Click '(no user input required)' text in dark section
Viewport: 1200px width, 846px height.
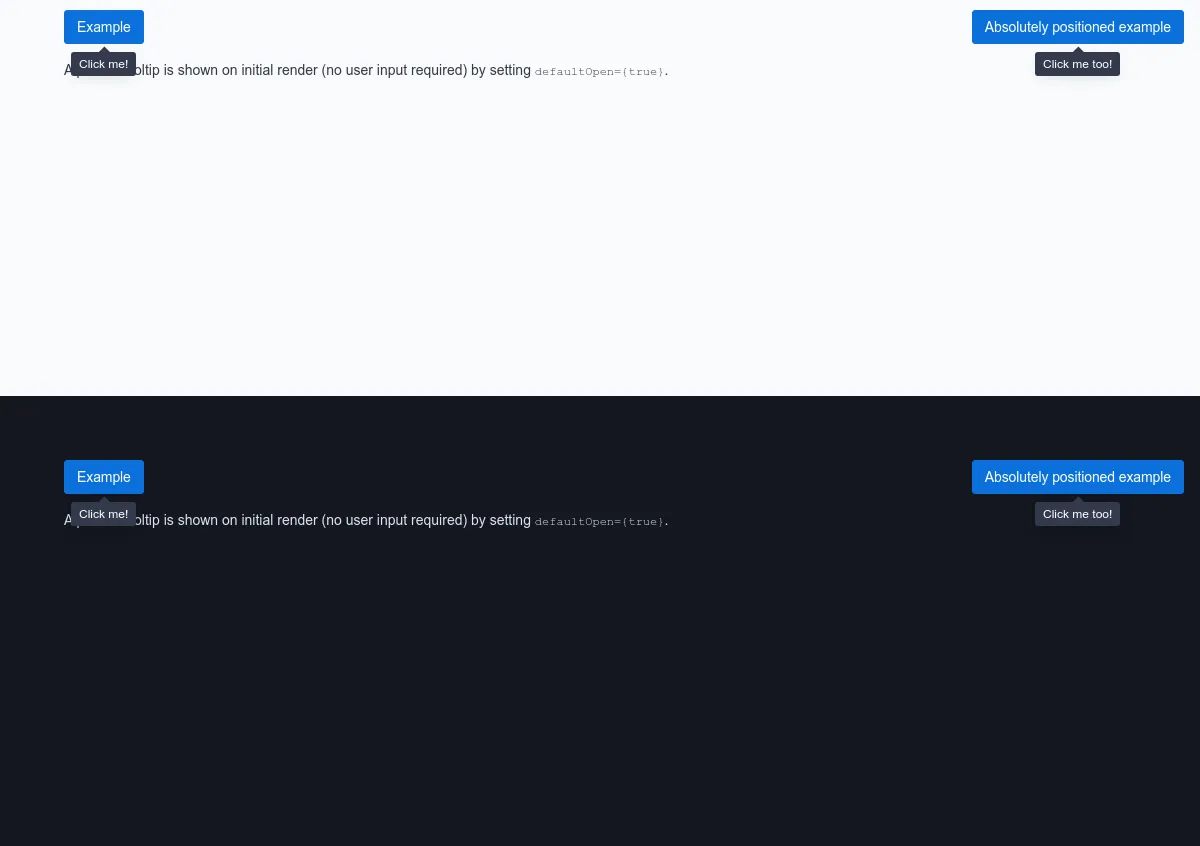[394, 521]
